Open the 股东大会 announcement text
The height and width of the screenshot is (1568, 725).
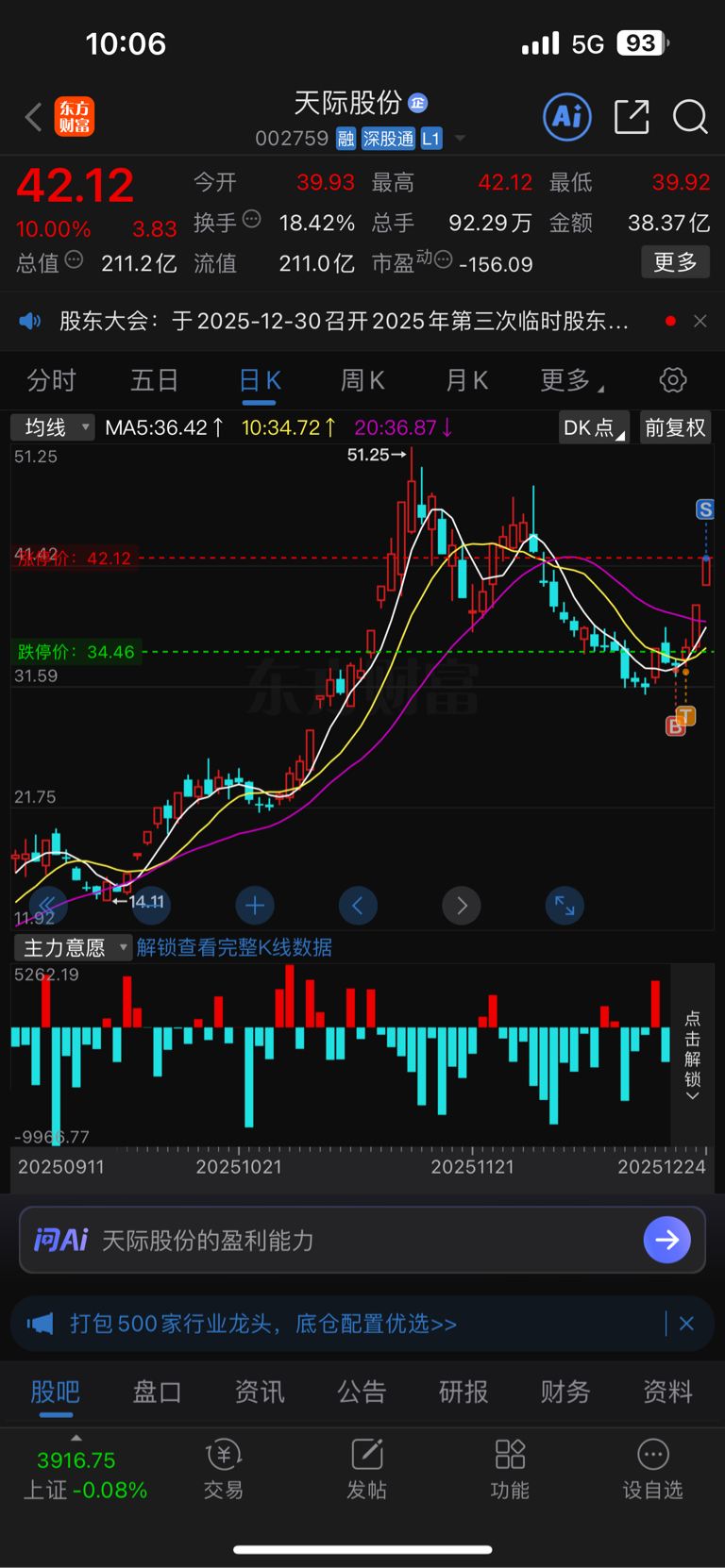pyautogui.click(x=344, y=322)
